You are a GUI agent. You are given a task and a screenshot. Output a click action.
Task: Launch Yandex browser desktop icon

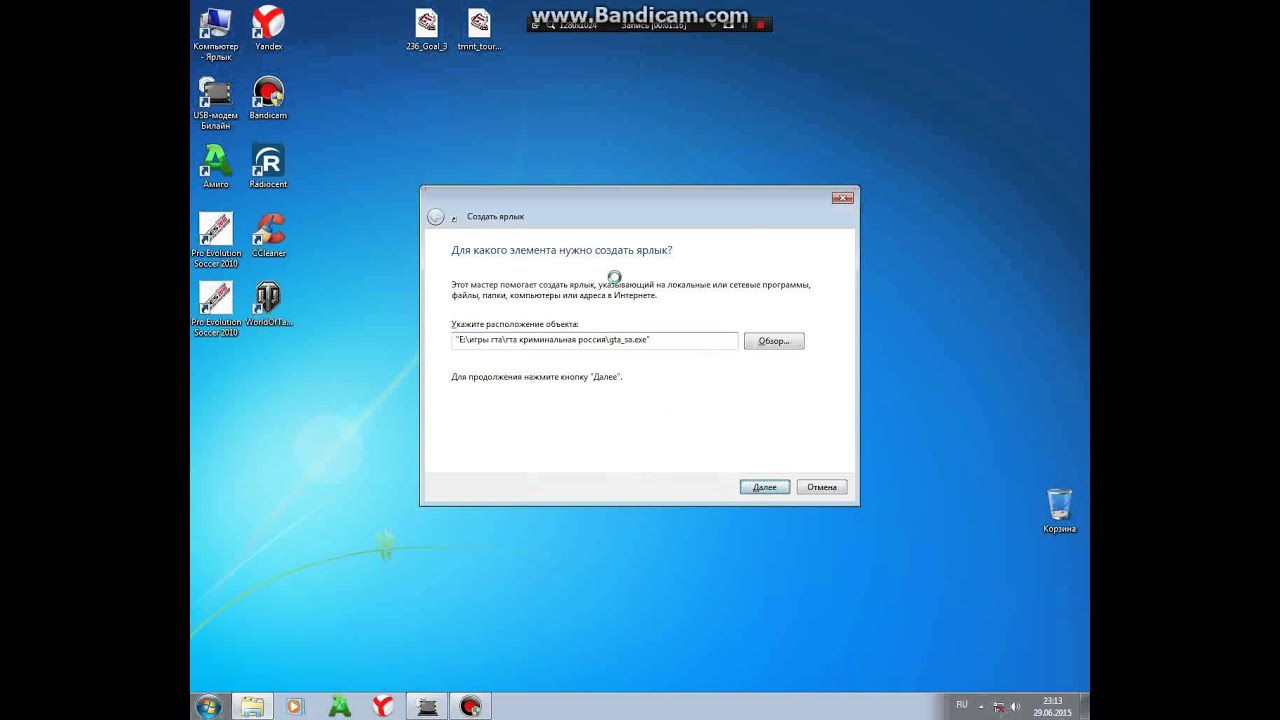coord(268,29)
